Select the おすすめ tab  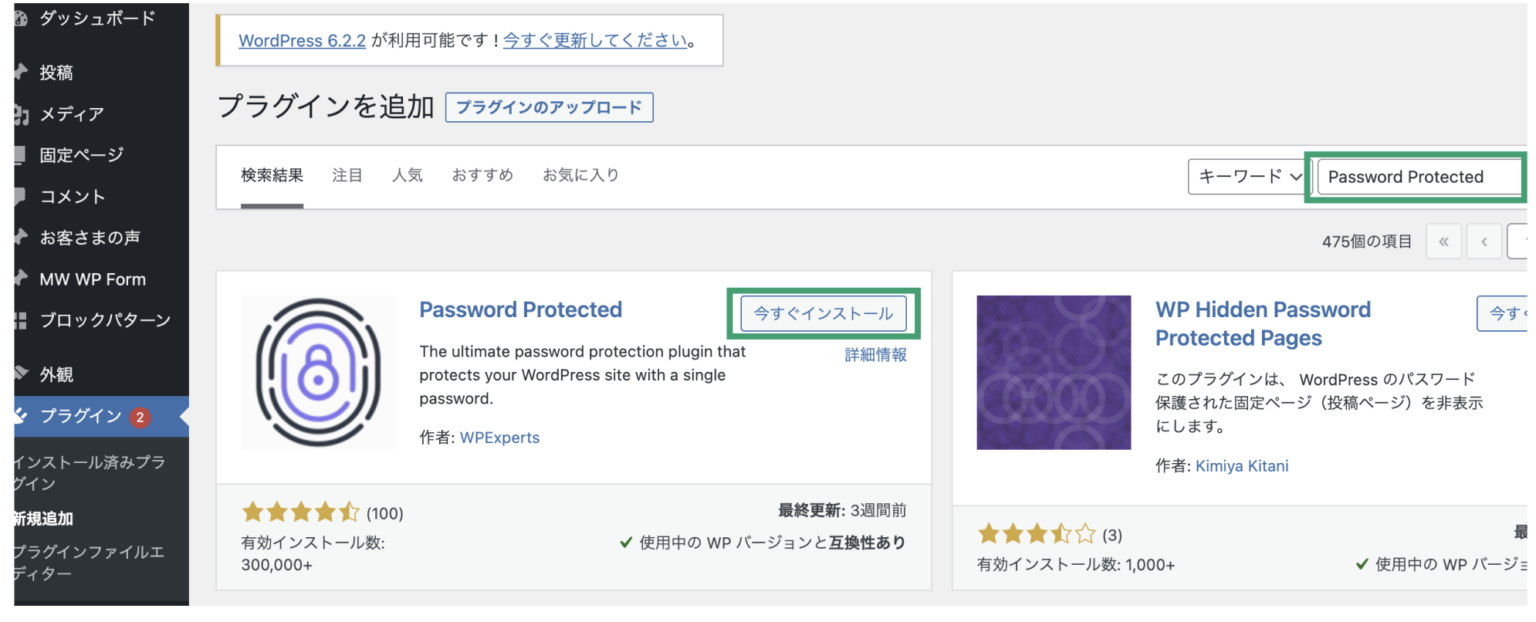point(482,174)
